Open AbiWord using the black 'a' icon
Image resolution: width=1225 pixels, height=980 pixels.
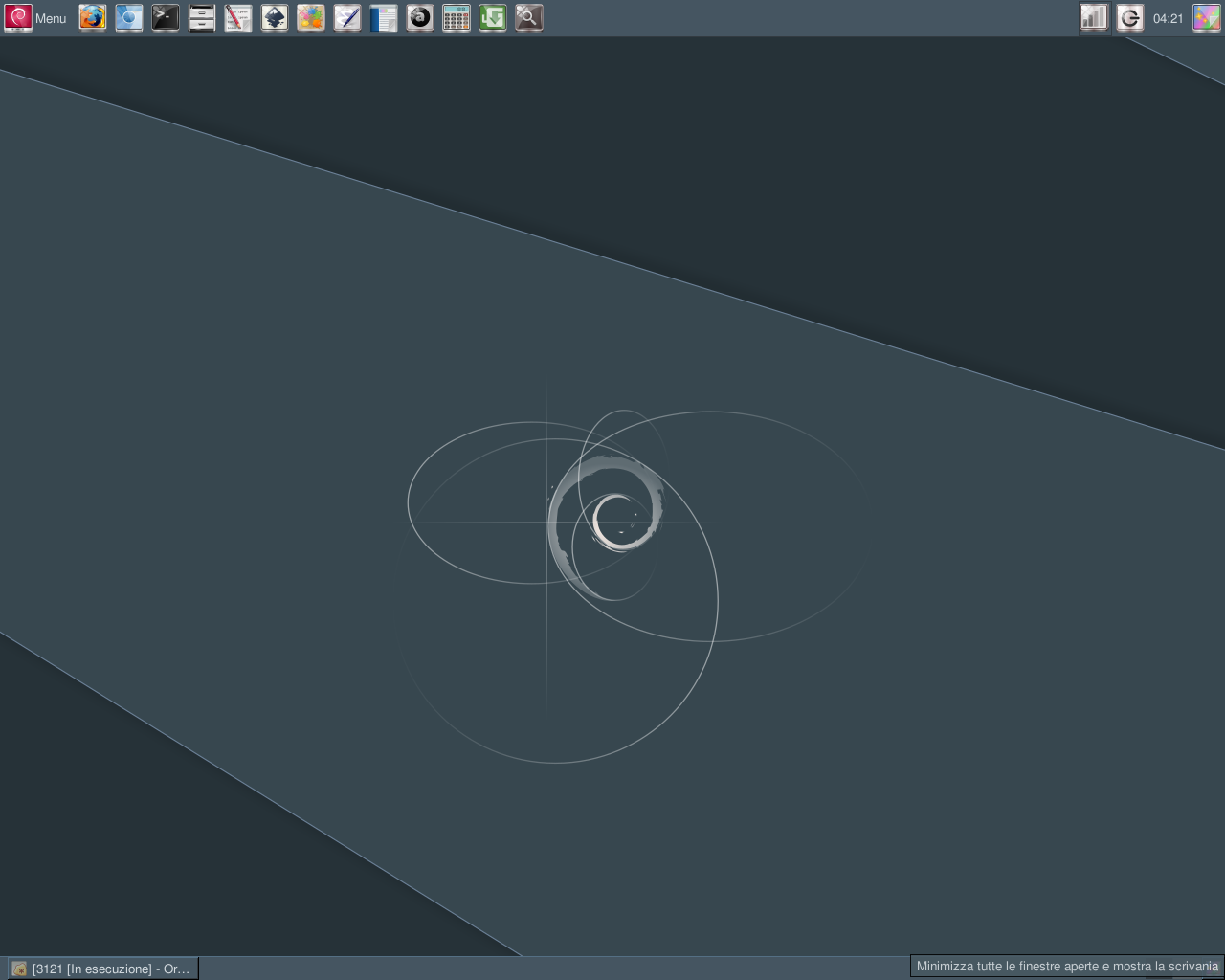pyautogui.click(x=419, y=17)
